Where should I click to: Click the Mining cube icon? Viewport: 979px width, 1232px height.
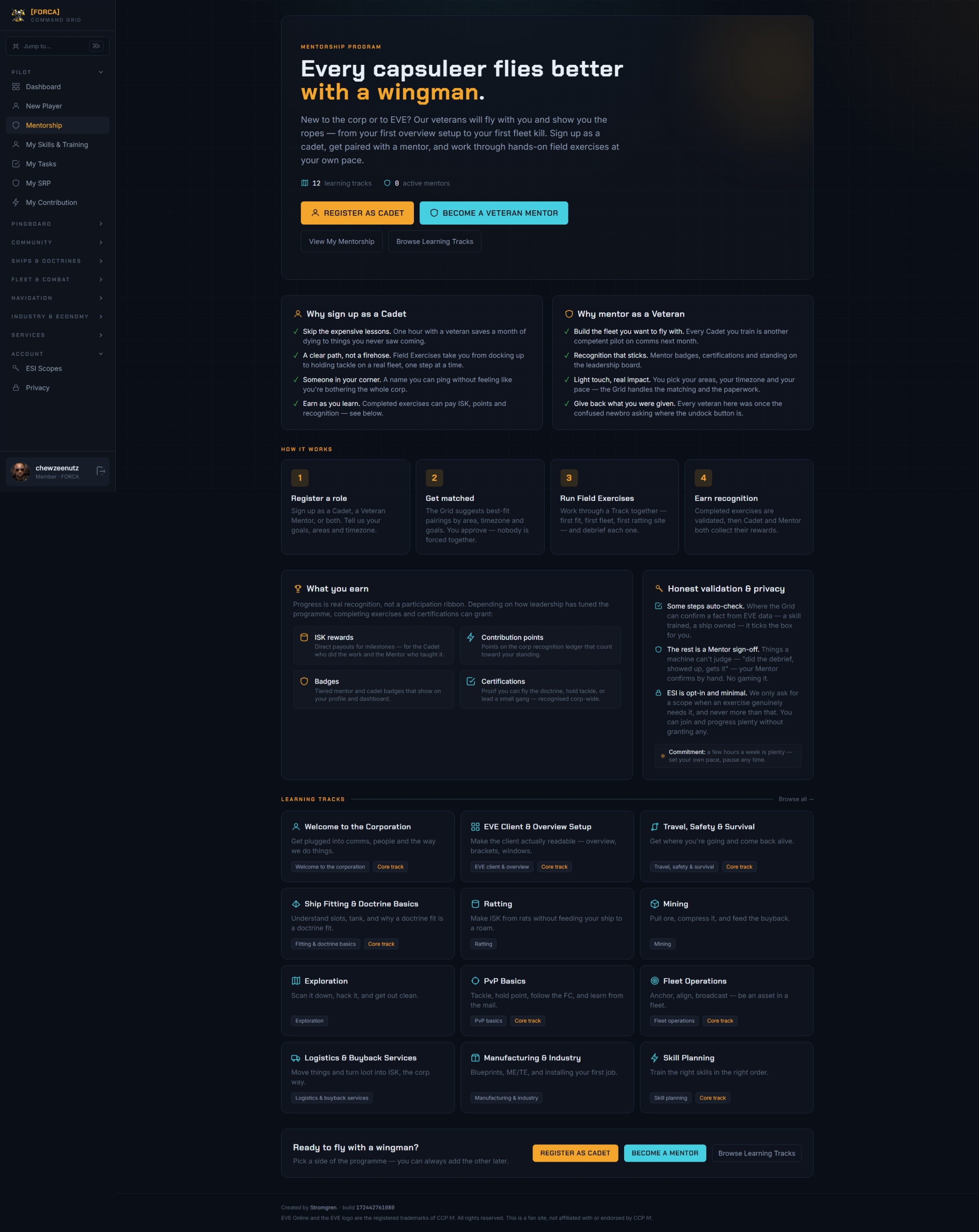(655, 905)
